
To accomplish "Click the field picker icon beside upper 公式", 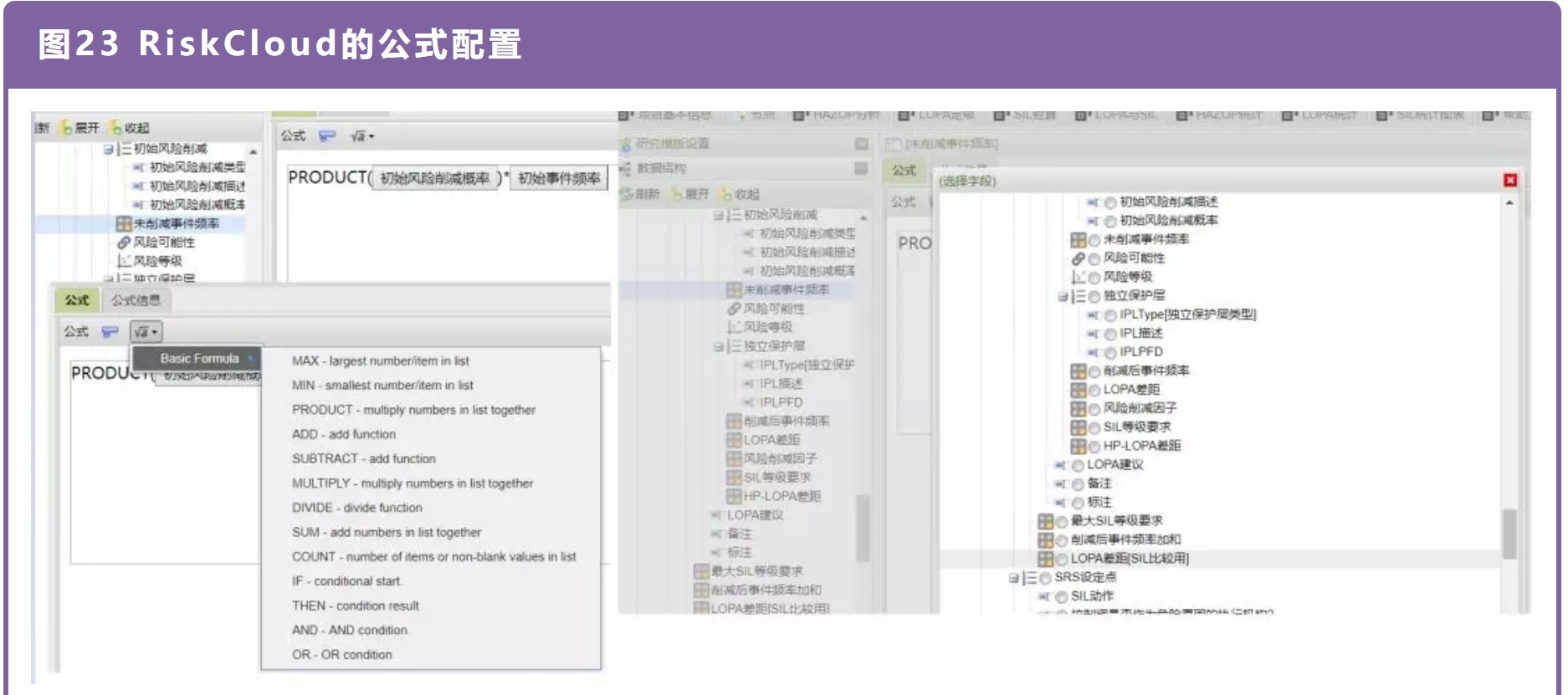I will 327,135.
